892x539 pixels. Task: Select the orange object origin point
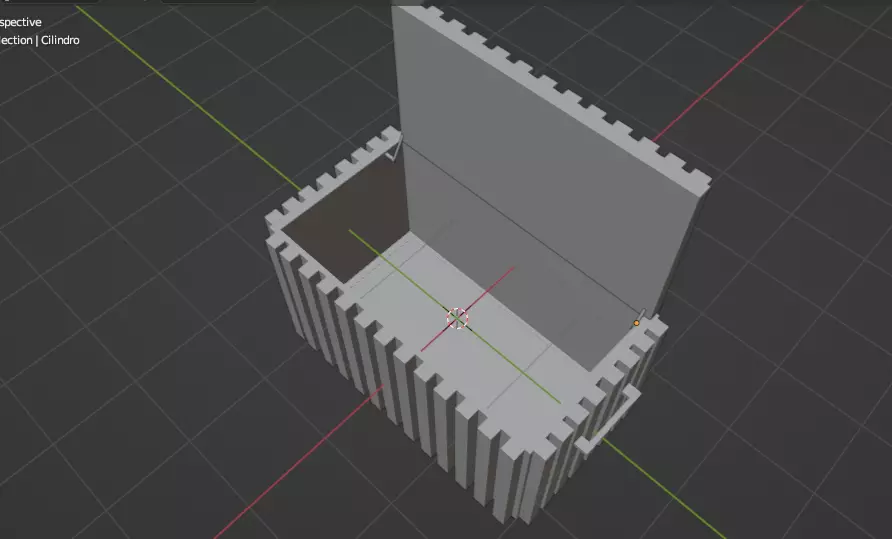pyautogui.click(x=637, y=323)
